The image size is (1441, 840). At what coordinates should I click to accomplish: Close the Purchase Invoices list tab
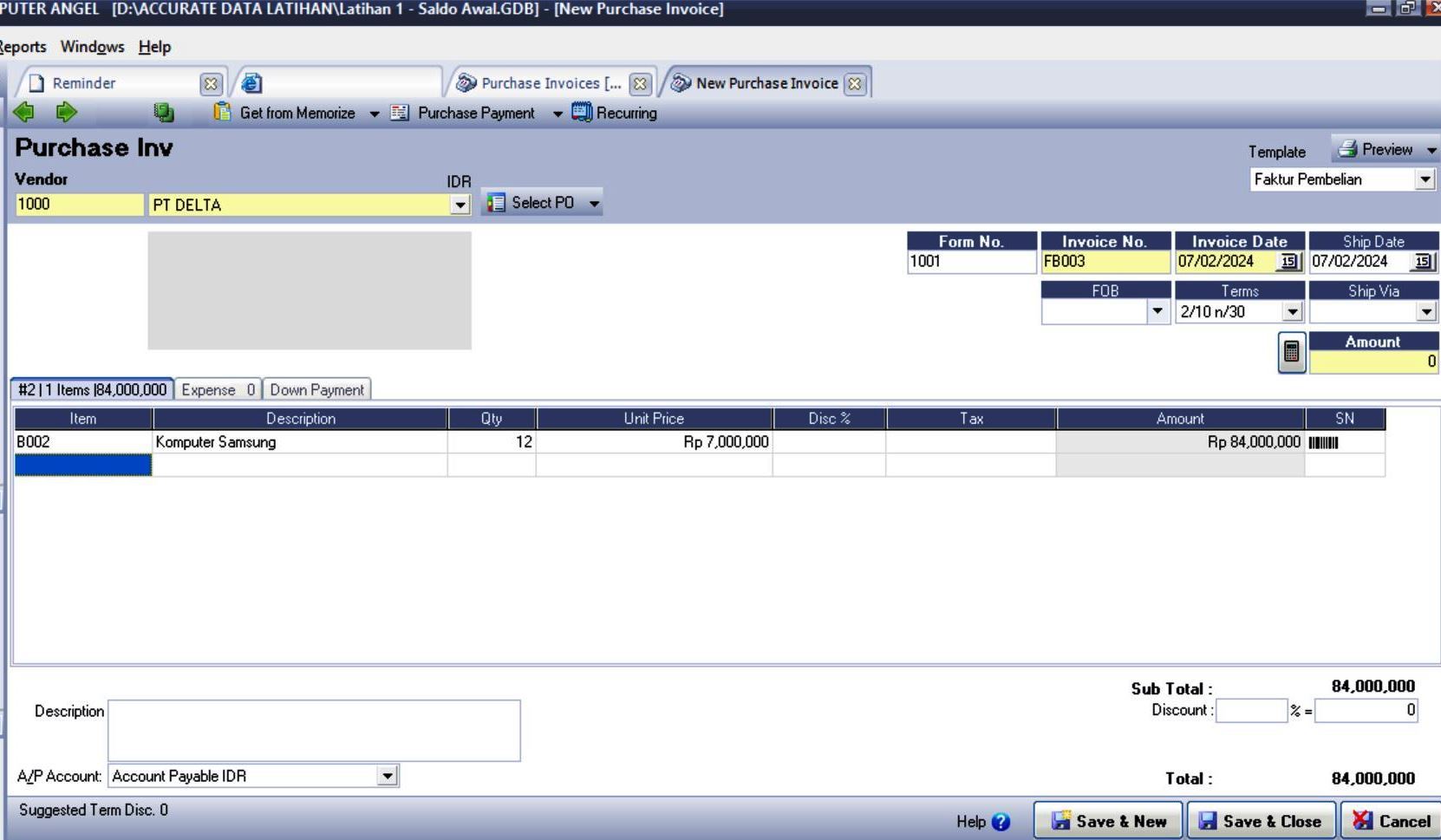pos(640,84)
